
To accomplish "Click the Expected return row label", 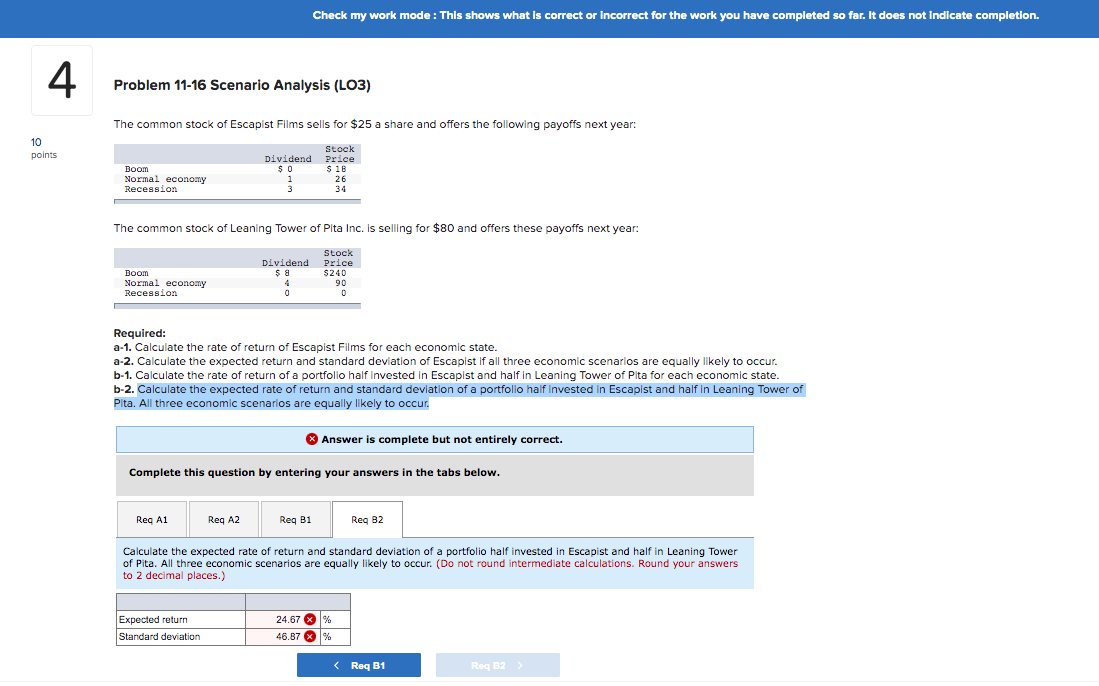I will point(154,619).
